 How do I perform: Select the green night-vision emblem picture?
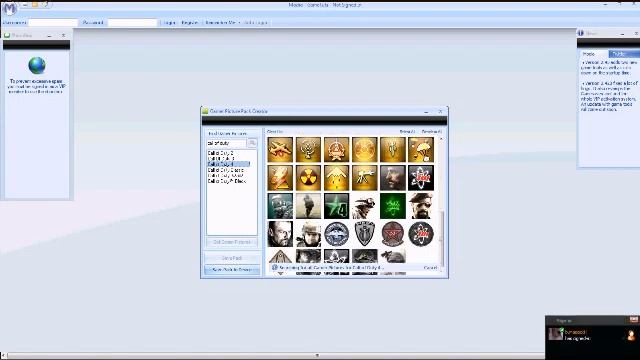point(393,206)
